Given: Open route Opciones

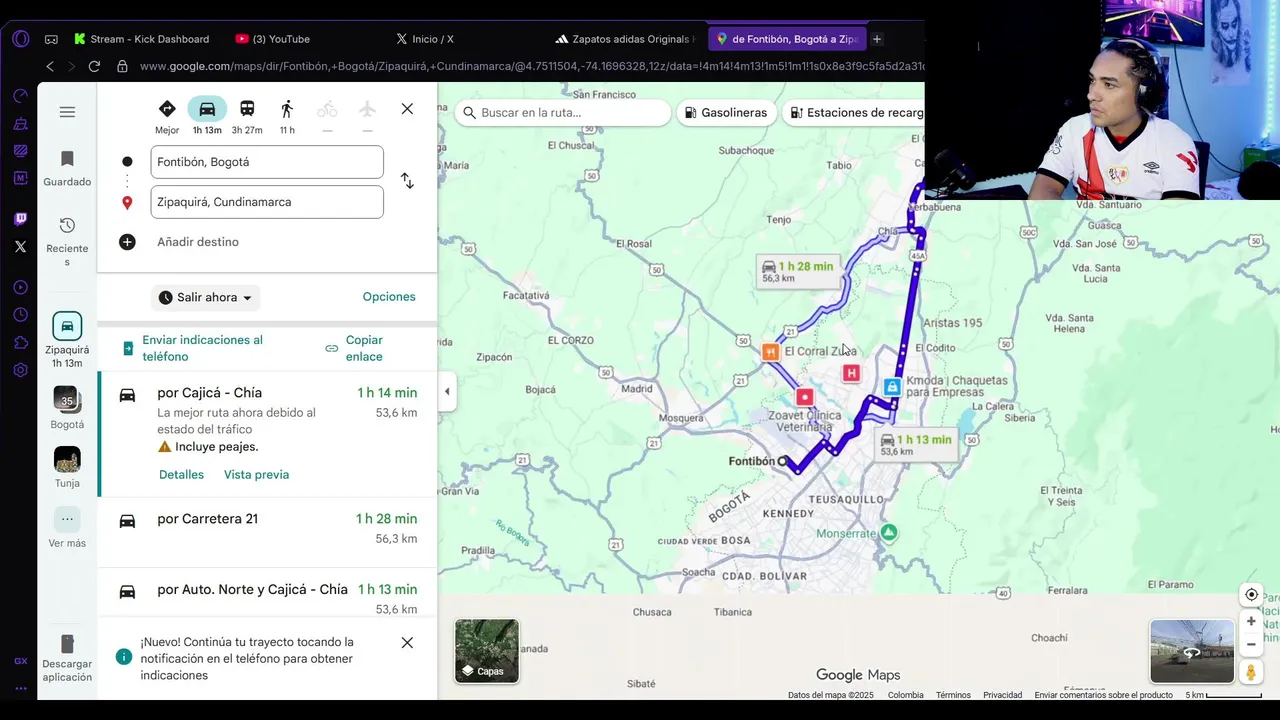Looking at the screenshot, I should 389,297.
